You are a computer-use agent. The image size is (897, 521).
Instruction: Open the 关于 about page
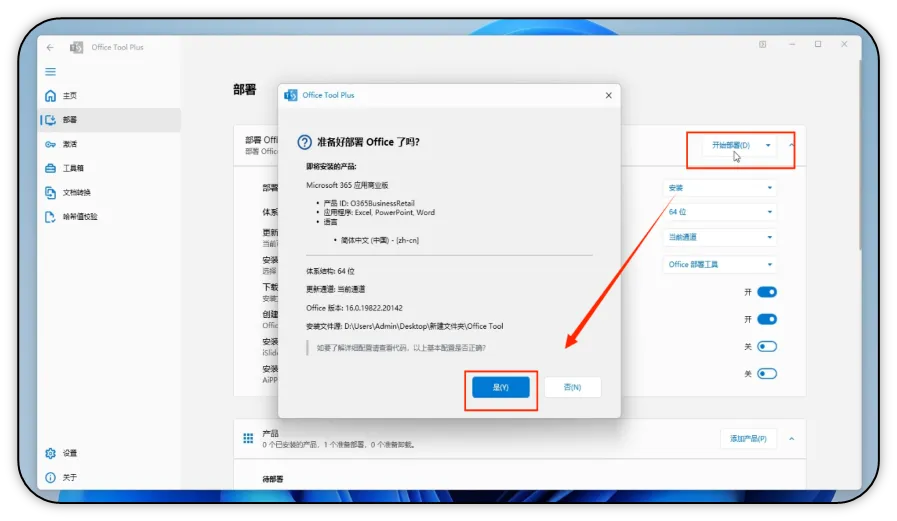tap(109, 478)
